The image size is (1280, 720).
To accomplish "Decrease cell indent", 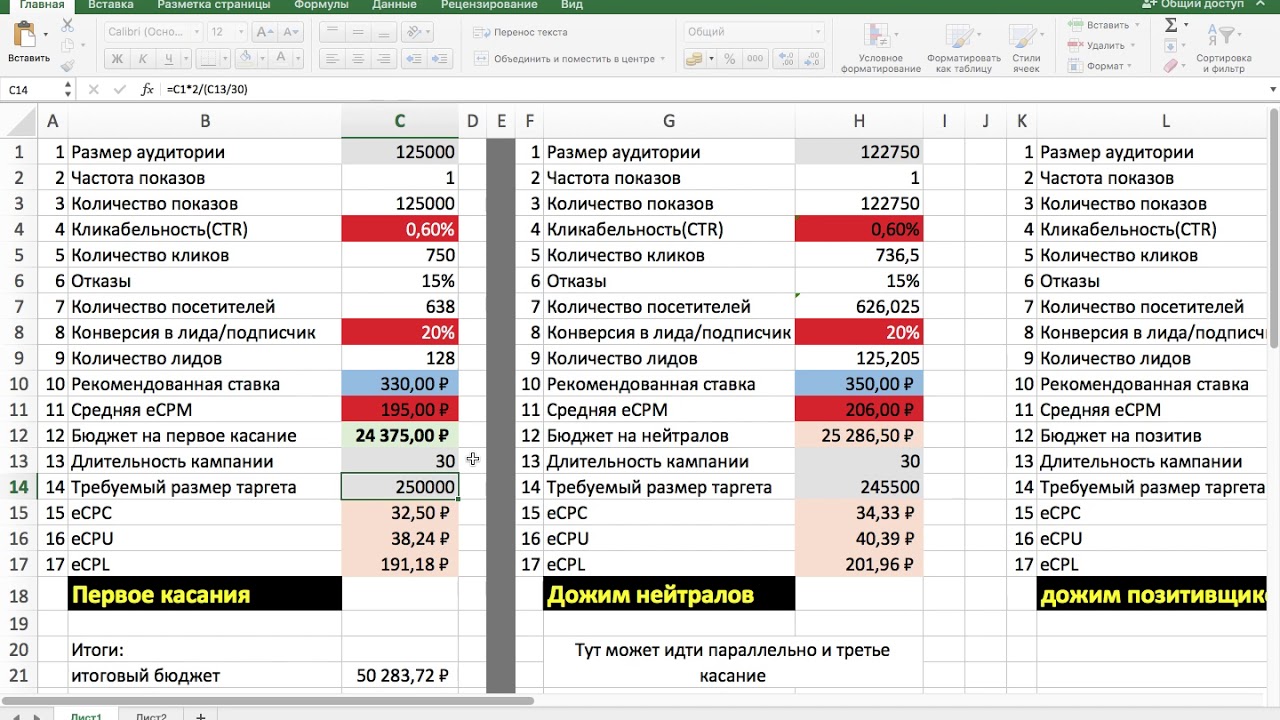I will (414, 59).
